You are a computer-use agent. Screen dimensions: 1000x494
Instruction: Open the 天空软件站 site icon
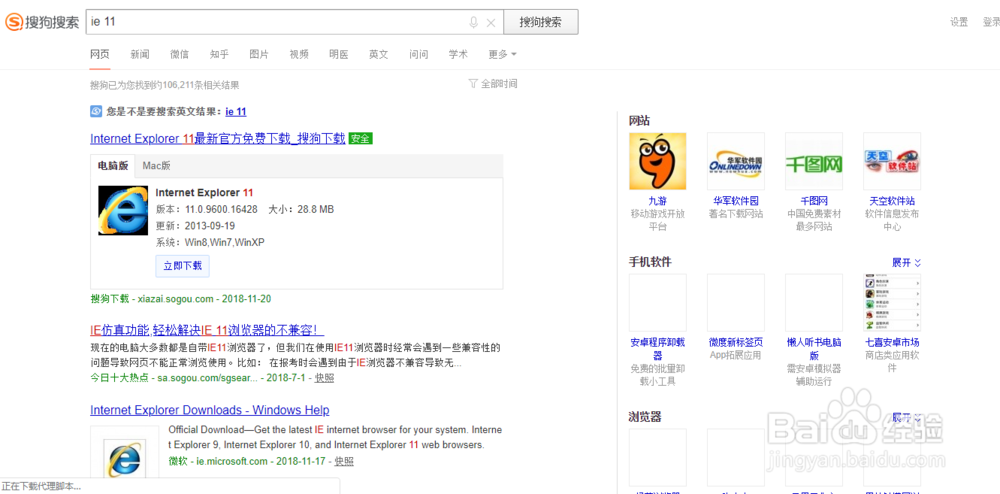tap(892, 161)
